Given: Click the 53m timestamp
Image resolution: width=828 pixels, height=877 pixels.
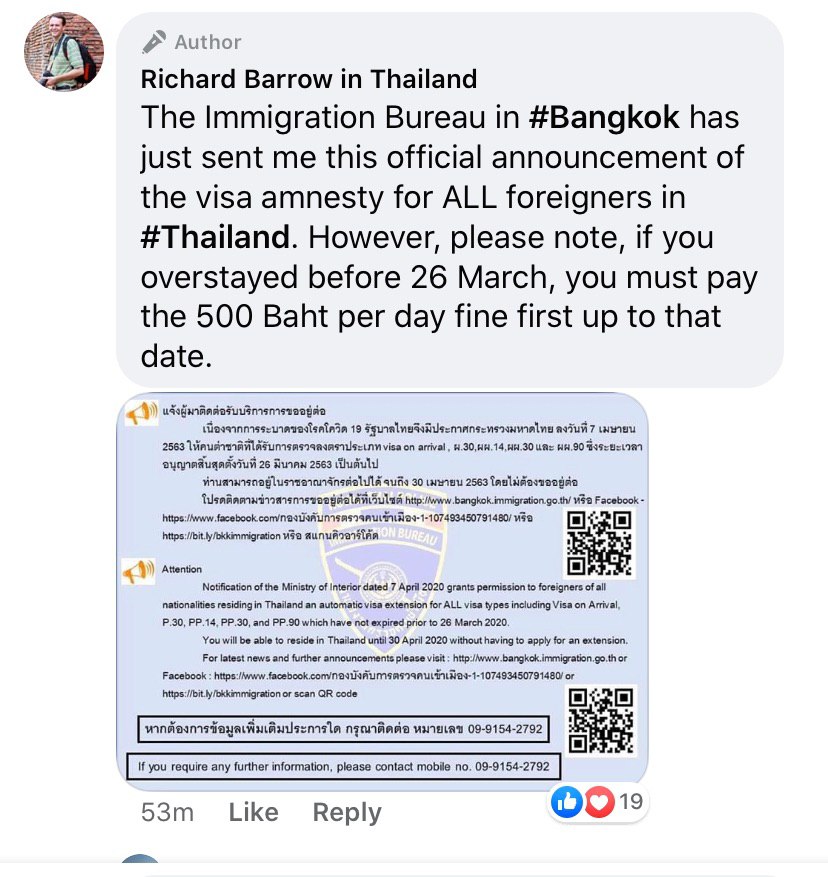Looking at the screenshot, I should point(167,812).
